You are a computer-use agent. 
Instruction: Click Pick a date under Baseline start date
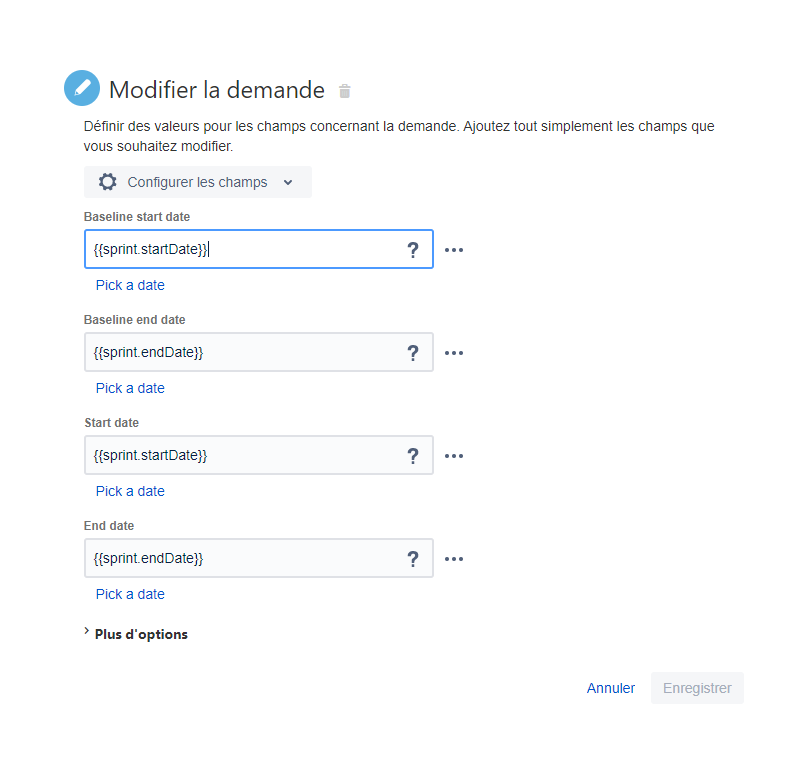click(x=130, y=285)
